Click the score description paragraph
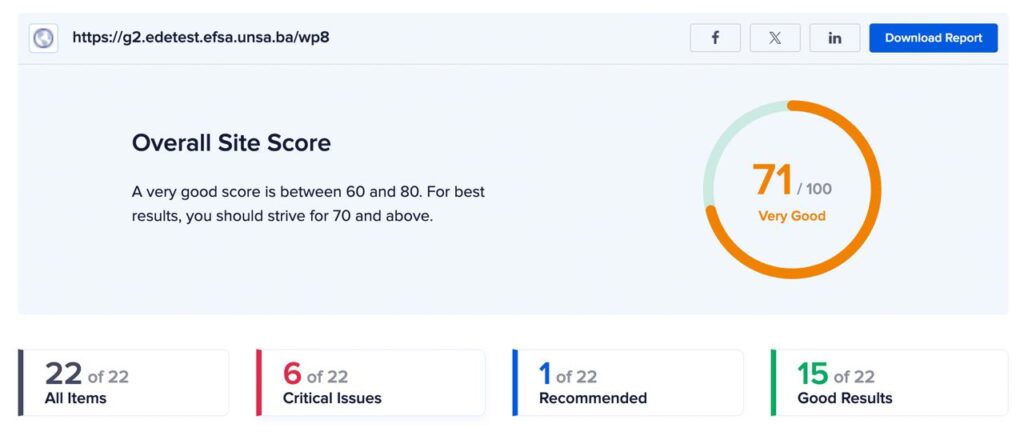The width and height of the screenshot is (1024, 432). click(x=308, y=204)
